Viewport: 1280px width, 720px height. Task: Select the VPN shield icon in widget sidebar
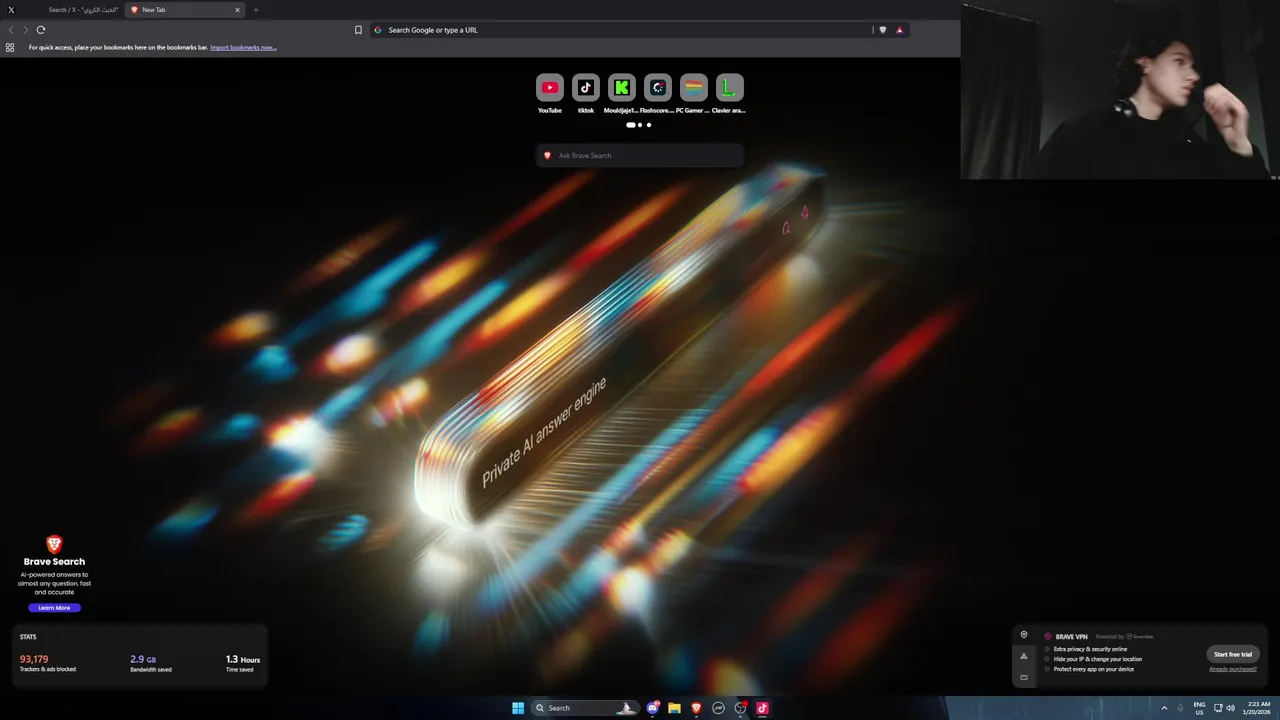coord(1023,635)
